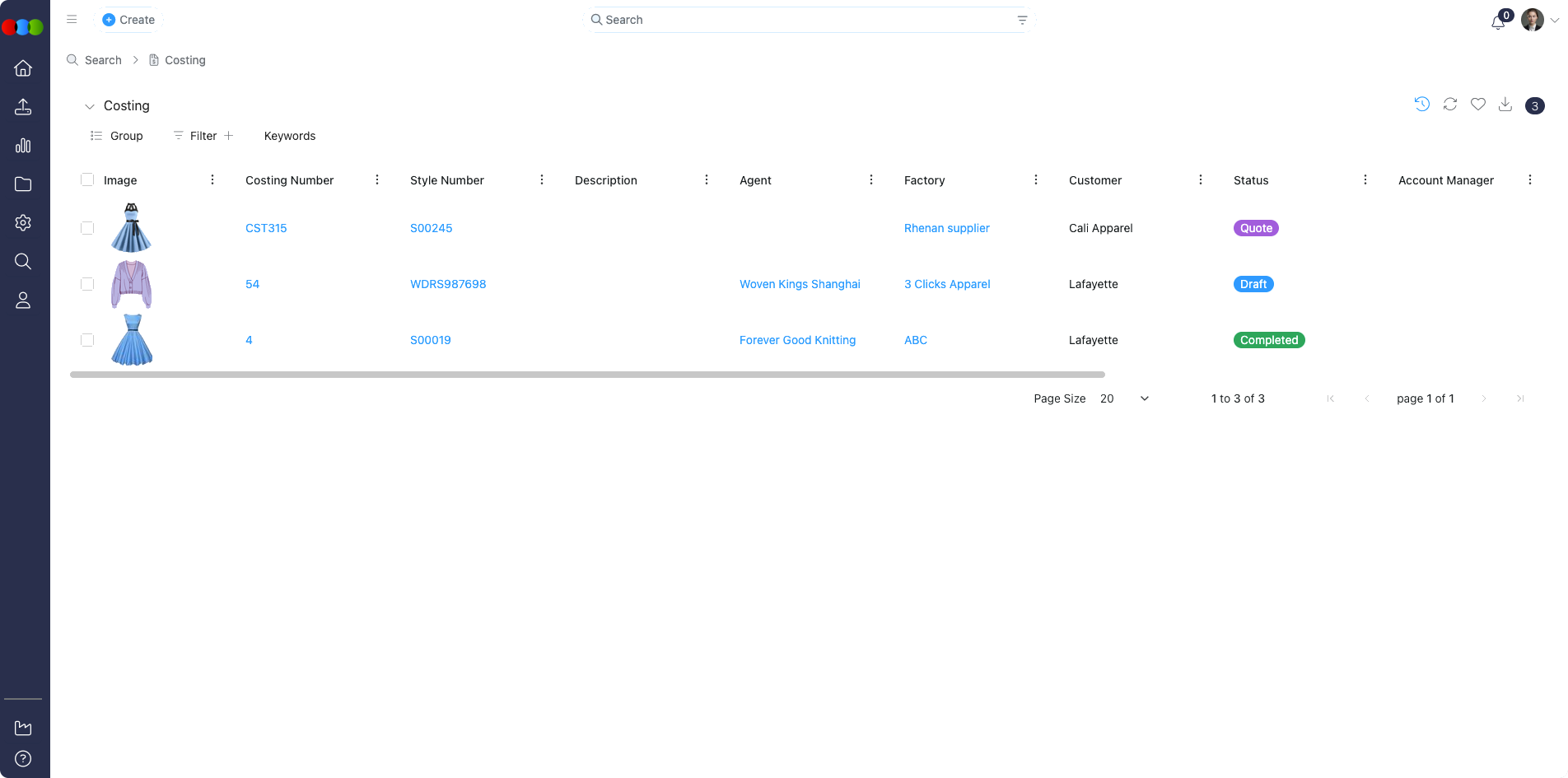Open style number S00245 link
This screenshot has height=778, width=1568.
[x=431, y=228]
